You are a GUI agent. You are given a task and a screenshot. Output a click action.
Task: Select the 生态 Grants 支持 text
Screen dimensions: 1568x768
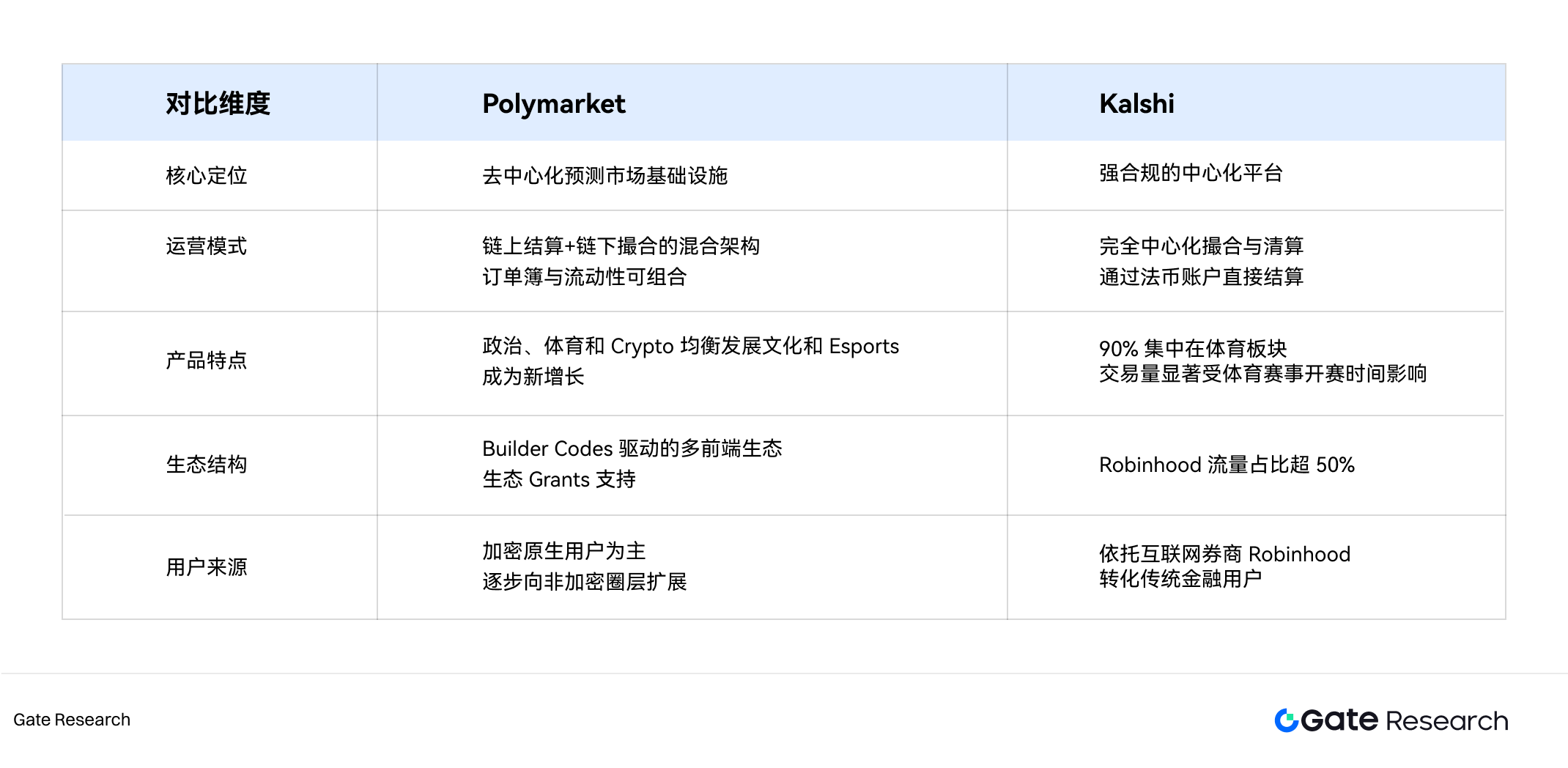(x=558, y=479)
